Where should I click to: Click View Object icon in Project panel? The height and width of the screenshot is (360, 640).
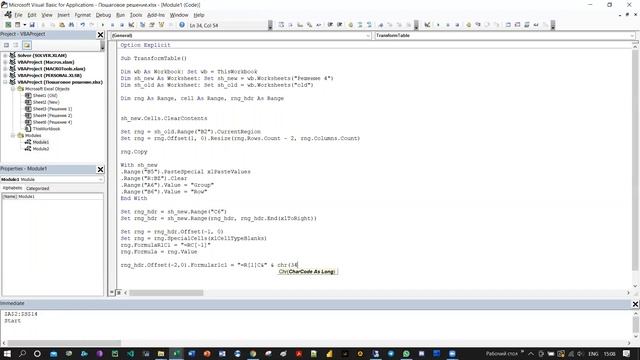coord(16,45)
